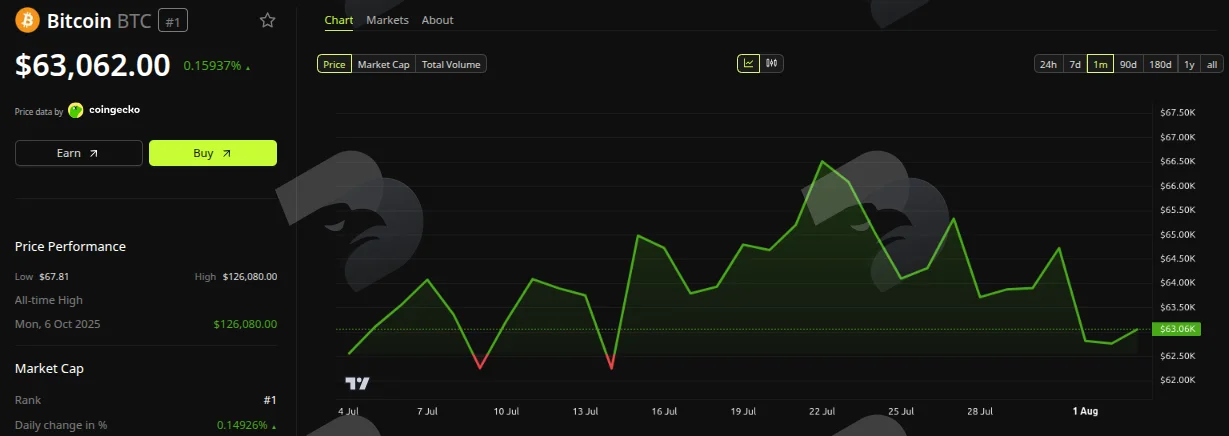The width and height of the screenshot is (1229, 436).
Task: Set chart range to 180d
Action: pyautogui.click(x=1160, y=64)
